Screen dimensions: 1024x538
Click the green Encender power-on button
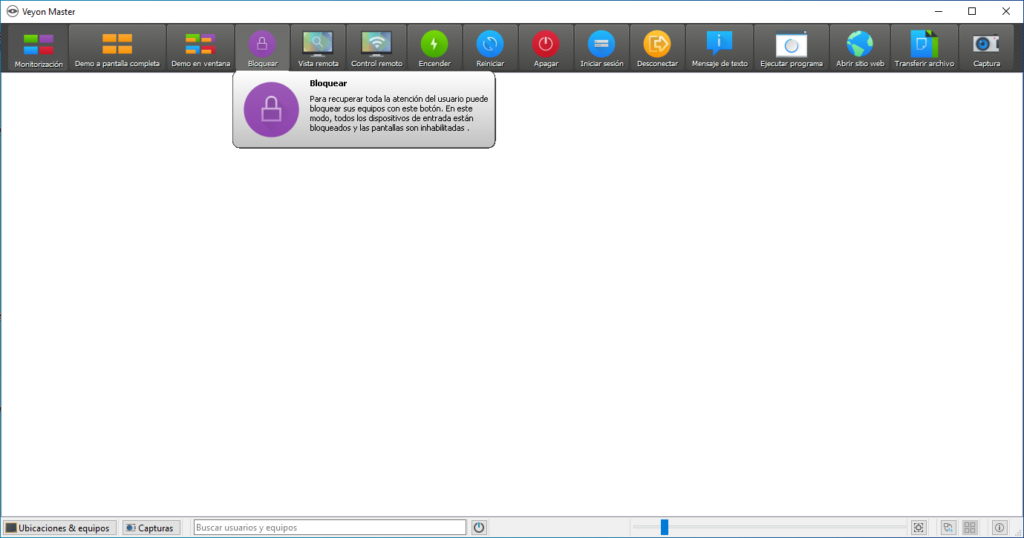pos(434,48)
